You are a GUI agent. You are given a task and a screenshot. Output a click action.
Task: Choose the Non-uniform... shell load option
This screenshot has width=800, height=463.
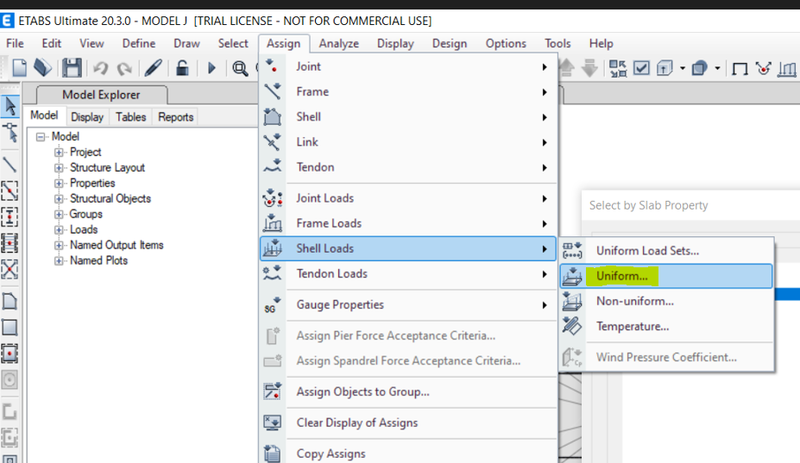click(x=666, y=301)
